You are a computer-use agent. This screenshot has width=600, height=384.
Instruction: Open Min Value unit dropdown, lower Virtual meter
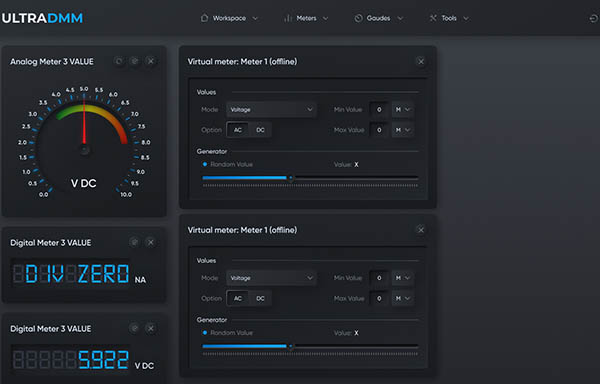pyautogui.click(x=403, y=278)
